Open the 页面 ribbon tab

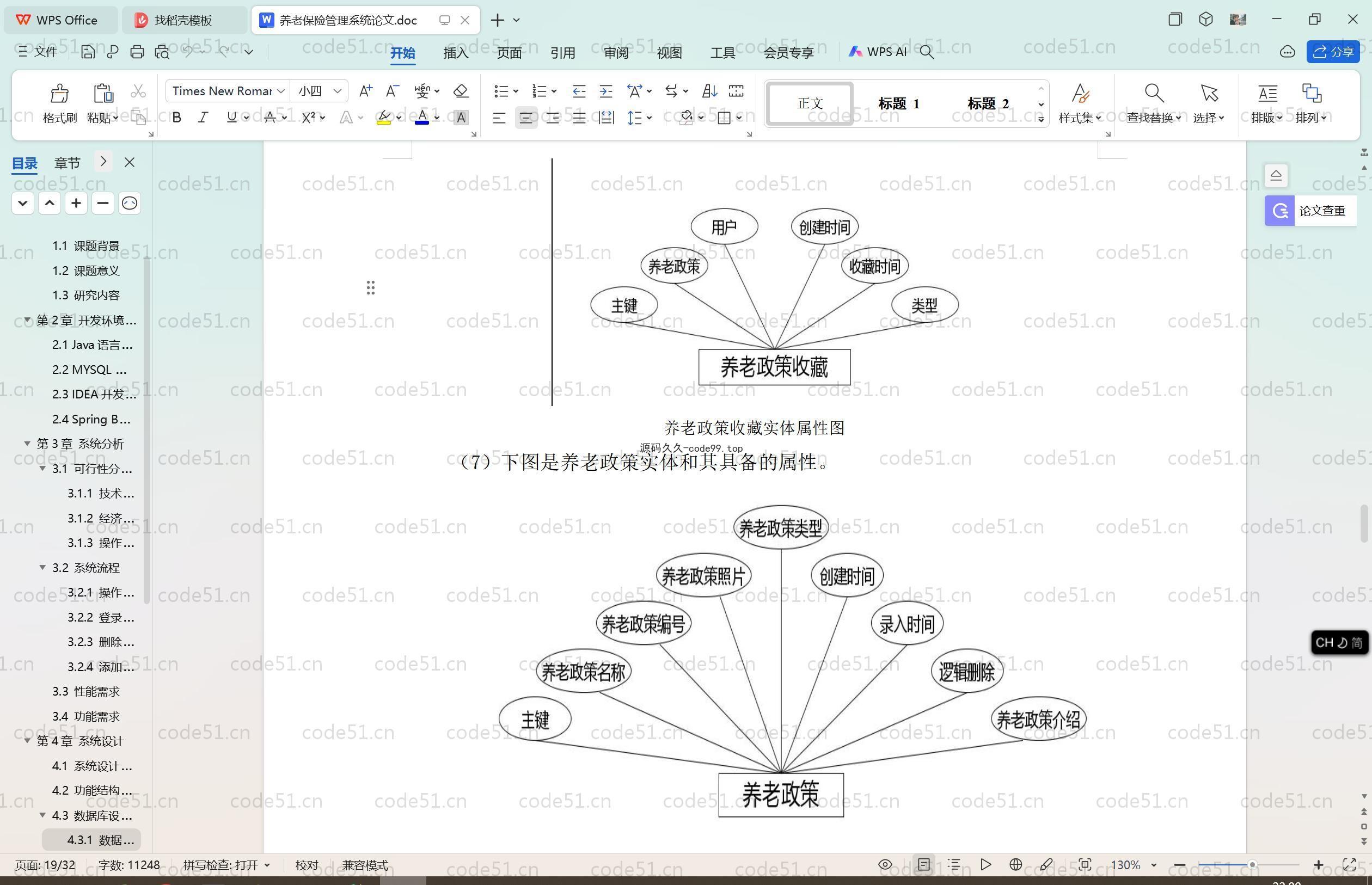[509, 53]
